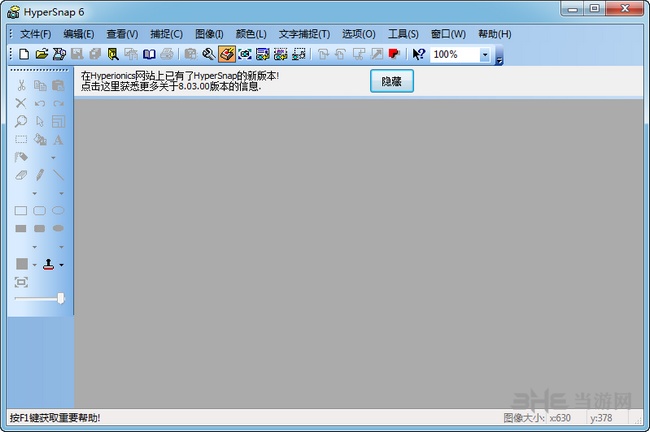Open the 颜色(L) menu
Image resolution: width=650 pixels, height=432 pixels.
point(251,34)
